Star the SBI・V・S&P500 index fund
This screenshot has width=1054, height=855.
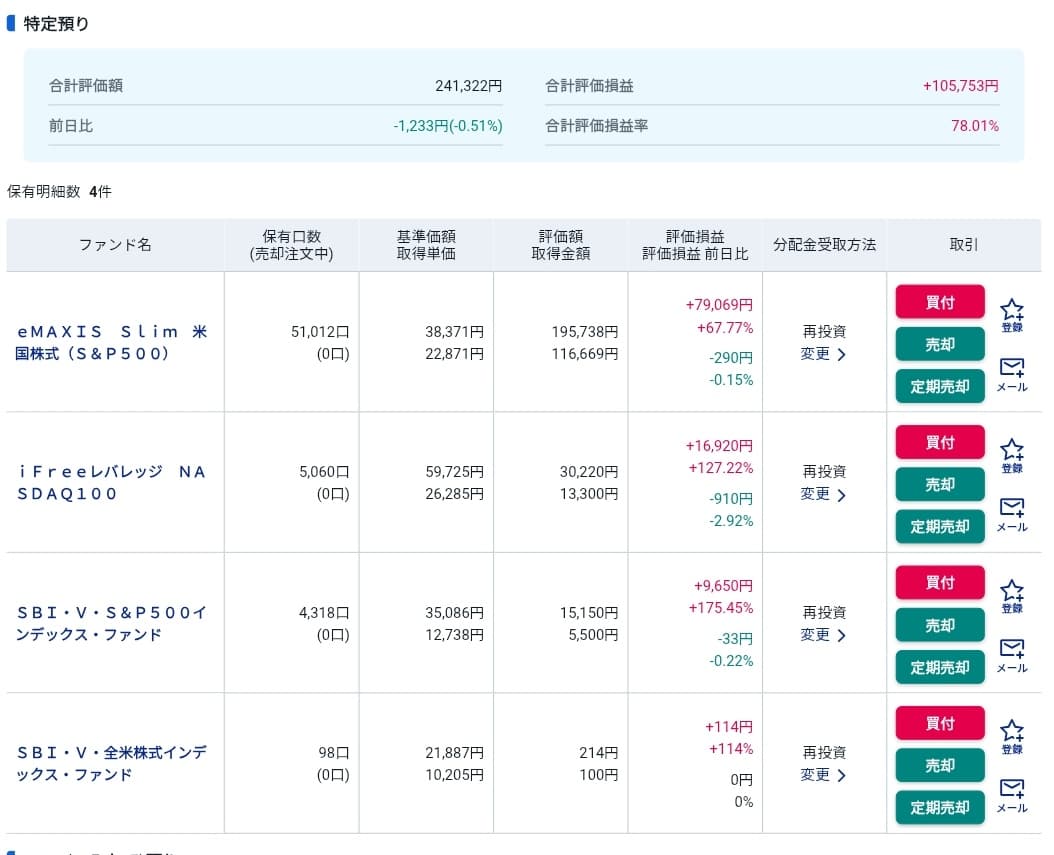coord(1012,595)
